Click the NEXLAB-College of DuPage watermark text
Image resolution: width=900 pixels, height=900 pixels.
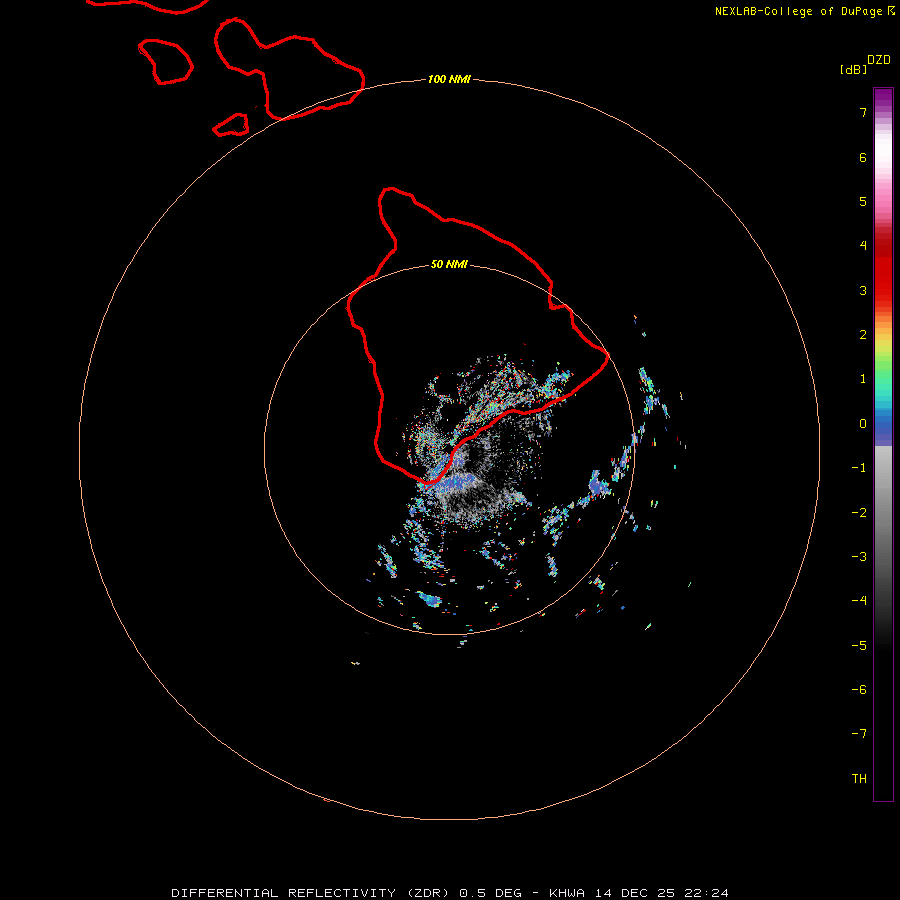click(x=804, y=11)
